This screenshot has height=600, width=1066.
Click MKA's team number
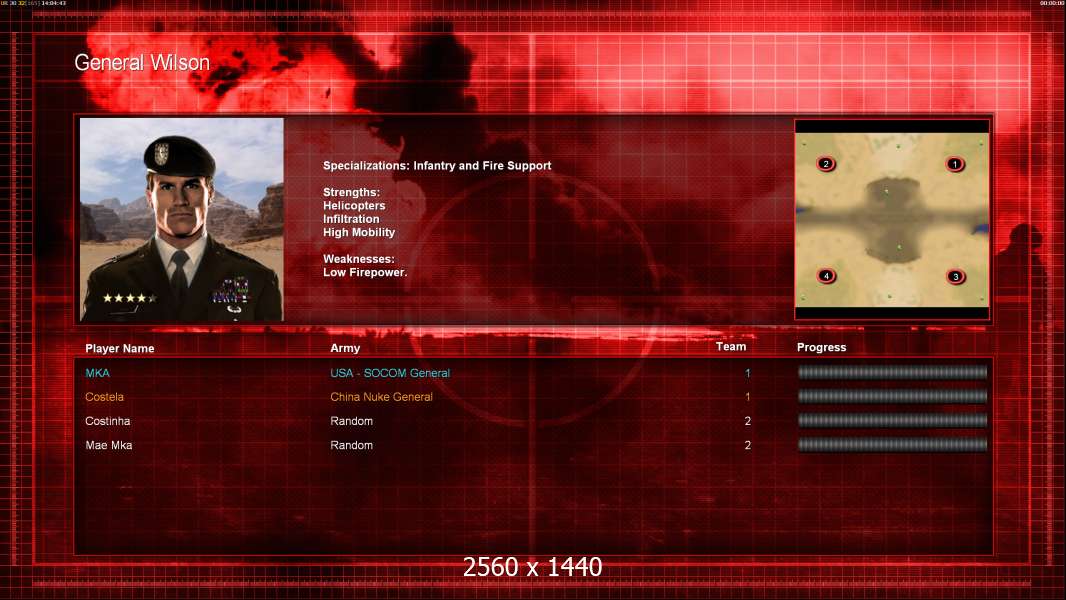(747, 373)
